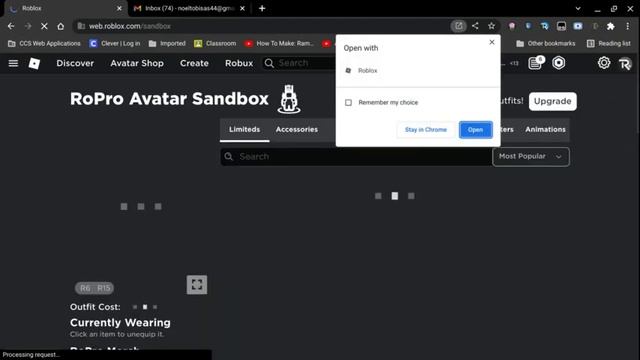The width and height of the screenshot is (640, 360).
Task: Open the Other bookmarks folder
Action: click(545, 43)
